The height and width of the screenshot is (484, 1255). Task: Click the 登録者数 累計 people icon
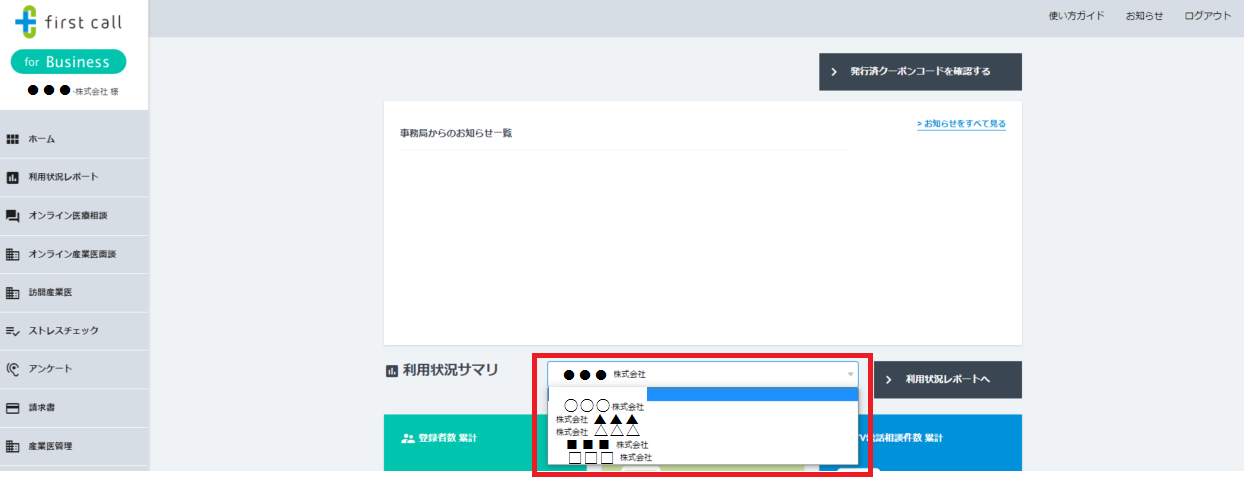[408, 438]
